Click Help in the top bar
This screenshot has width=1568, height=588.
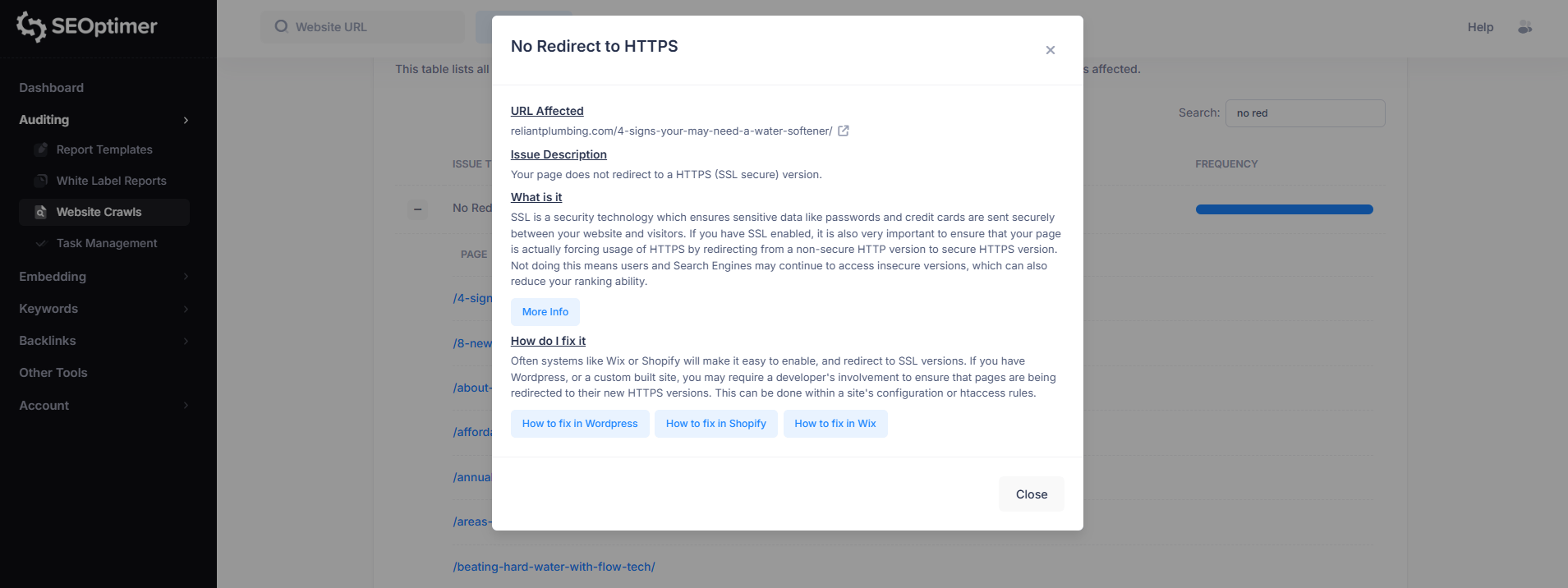click(1479, 27)
